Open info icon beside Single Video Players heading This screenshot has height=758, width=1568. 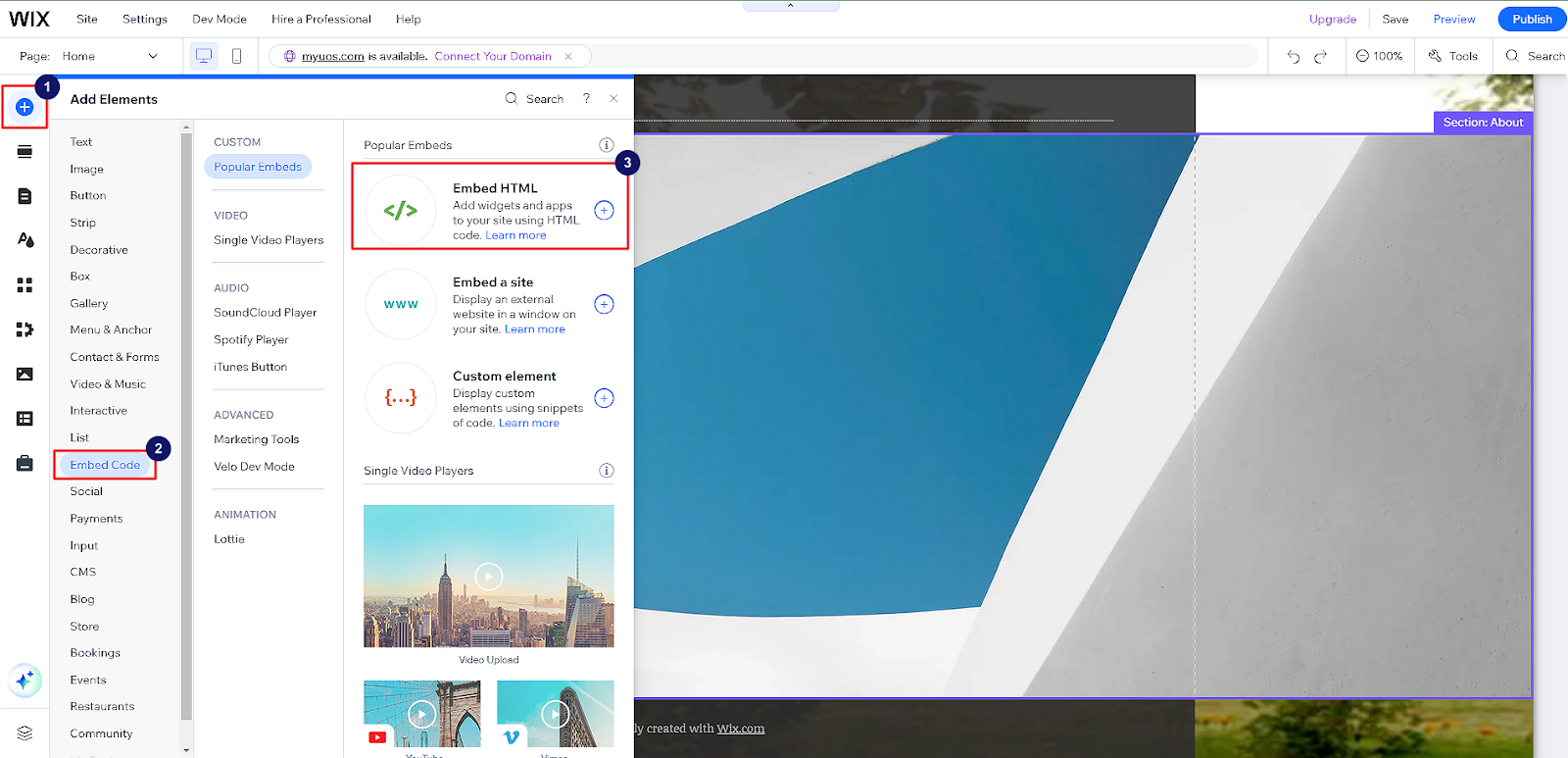coord(606,471)
